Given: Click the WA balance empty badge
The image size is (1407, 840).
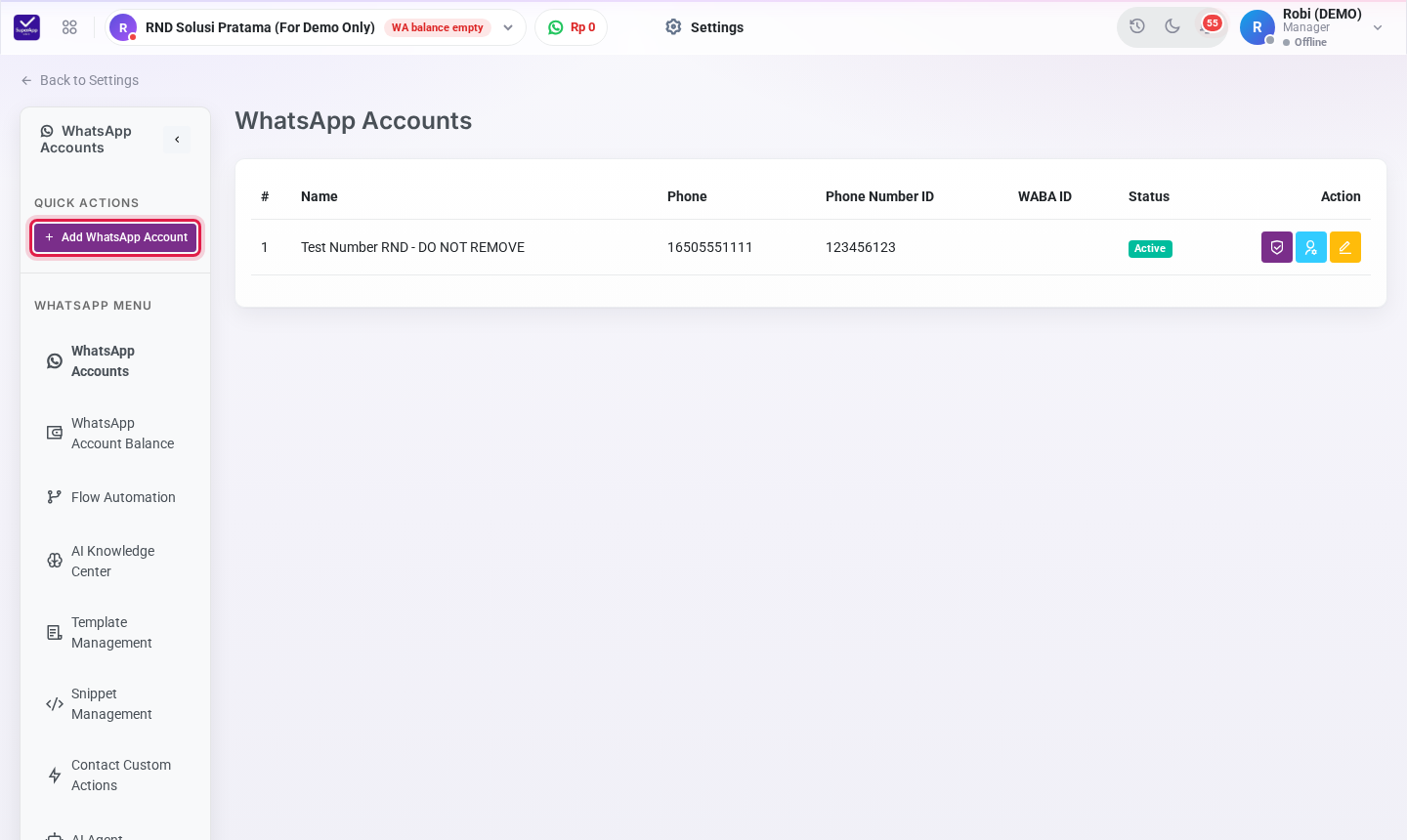Looking at the screenshot, I should [x=438, y=27].
